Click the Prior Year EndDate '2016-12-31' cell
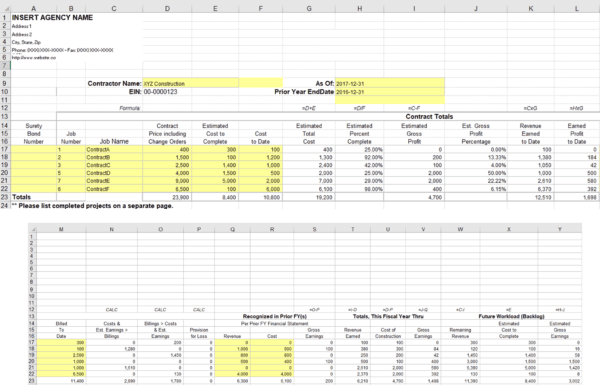 pyautogui.click(x=390, y=92)
